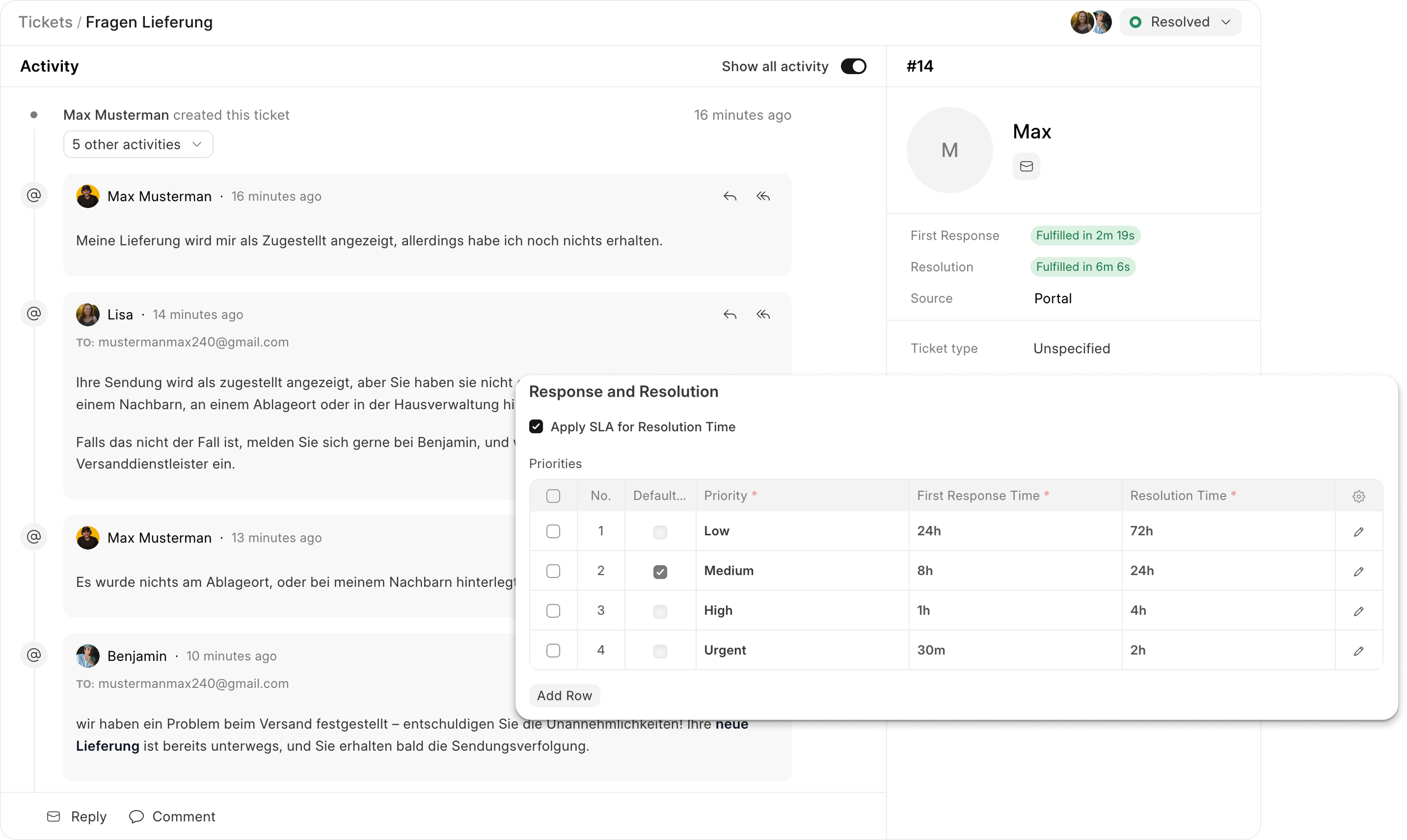Select the Medium priority row checkbox
Screen dimensions: 1407x840
point(553,571)
